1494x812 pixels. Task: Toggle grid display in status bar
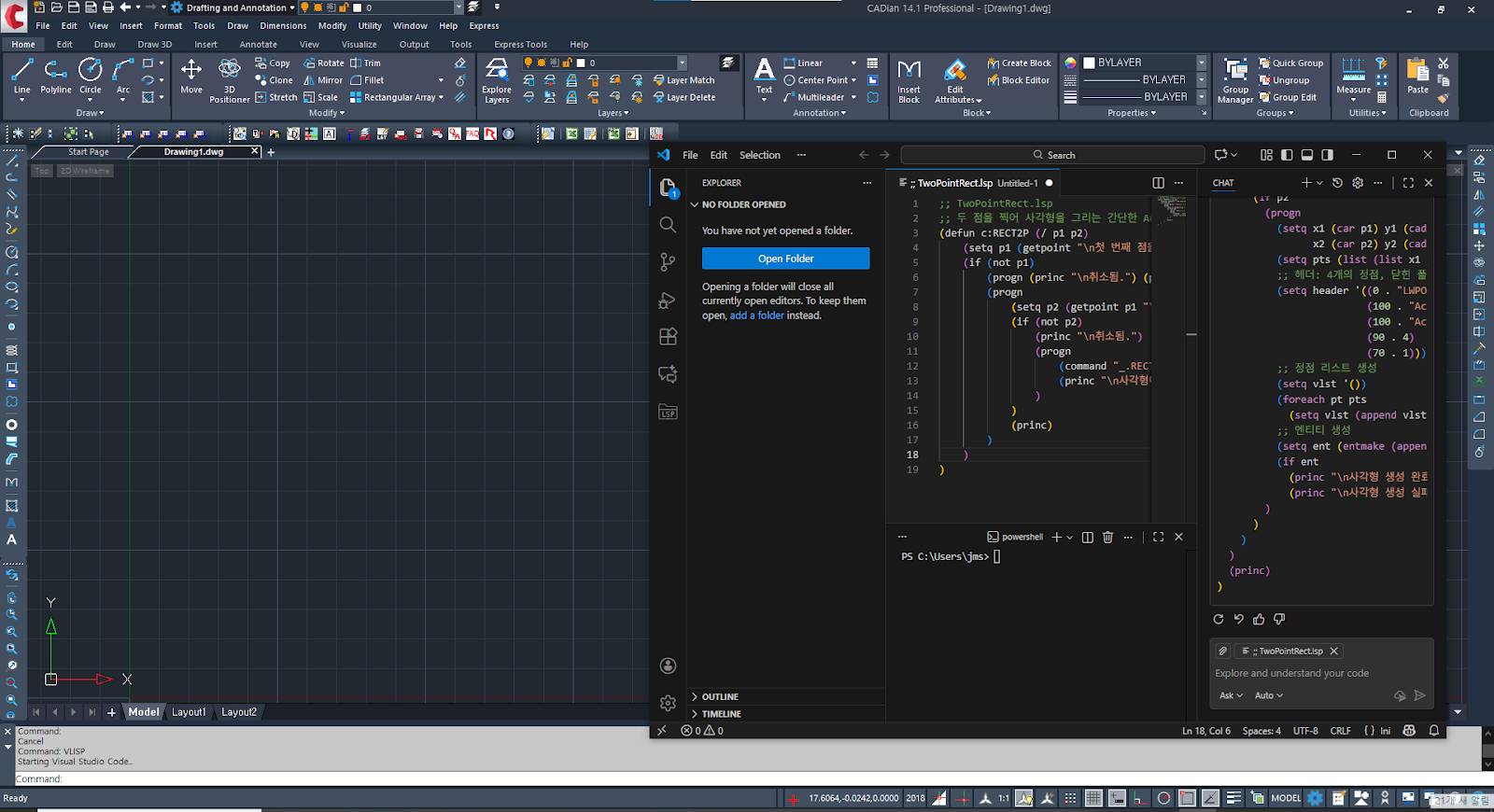point(1093,798)
